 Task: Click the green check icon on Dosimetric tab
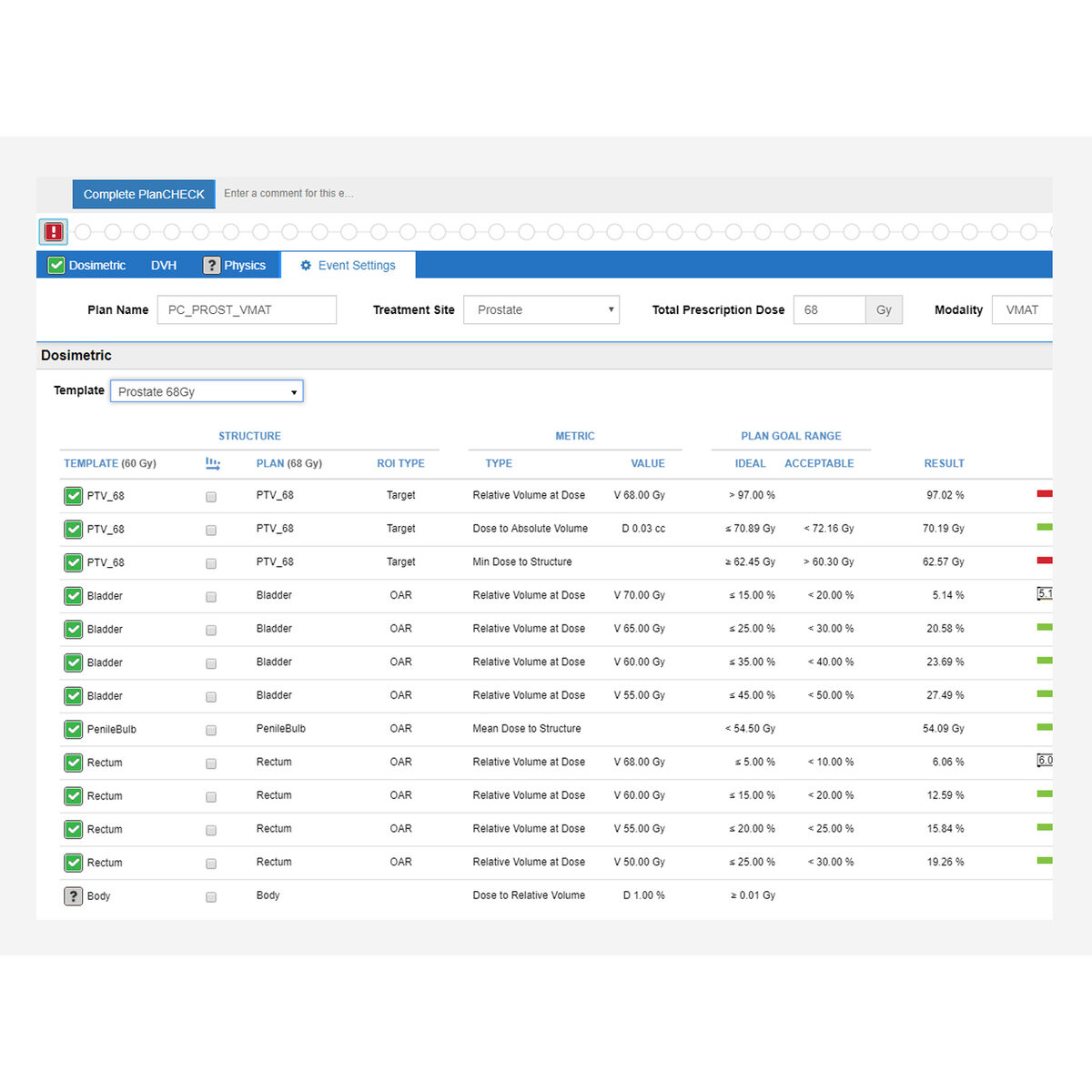[x=56, y=266]
